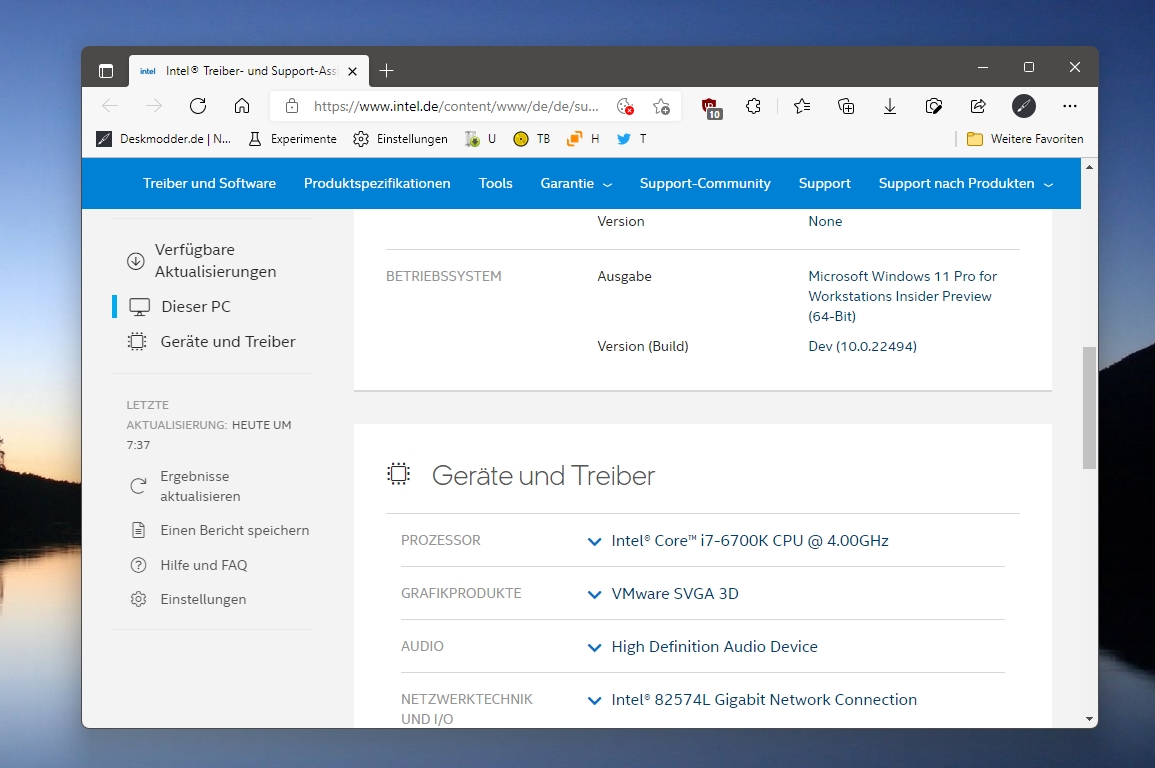The height and width of the screenshot is (768, 1155).
Task: Select Treiber und Software in navigation
Action: (x=209, y=183)
